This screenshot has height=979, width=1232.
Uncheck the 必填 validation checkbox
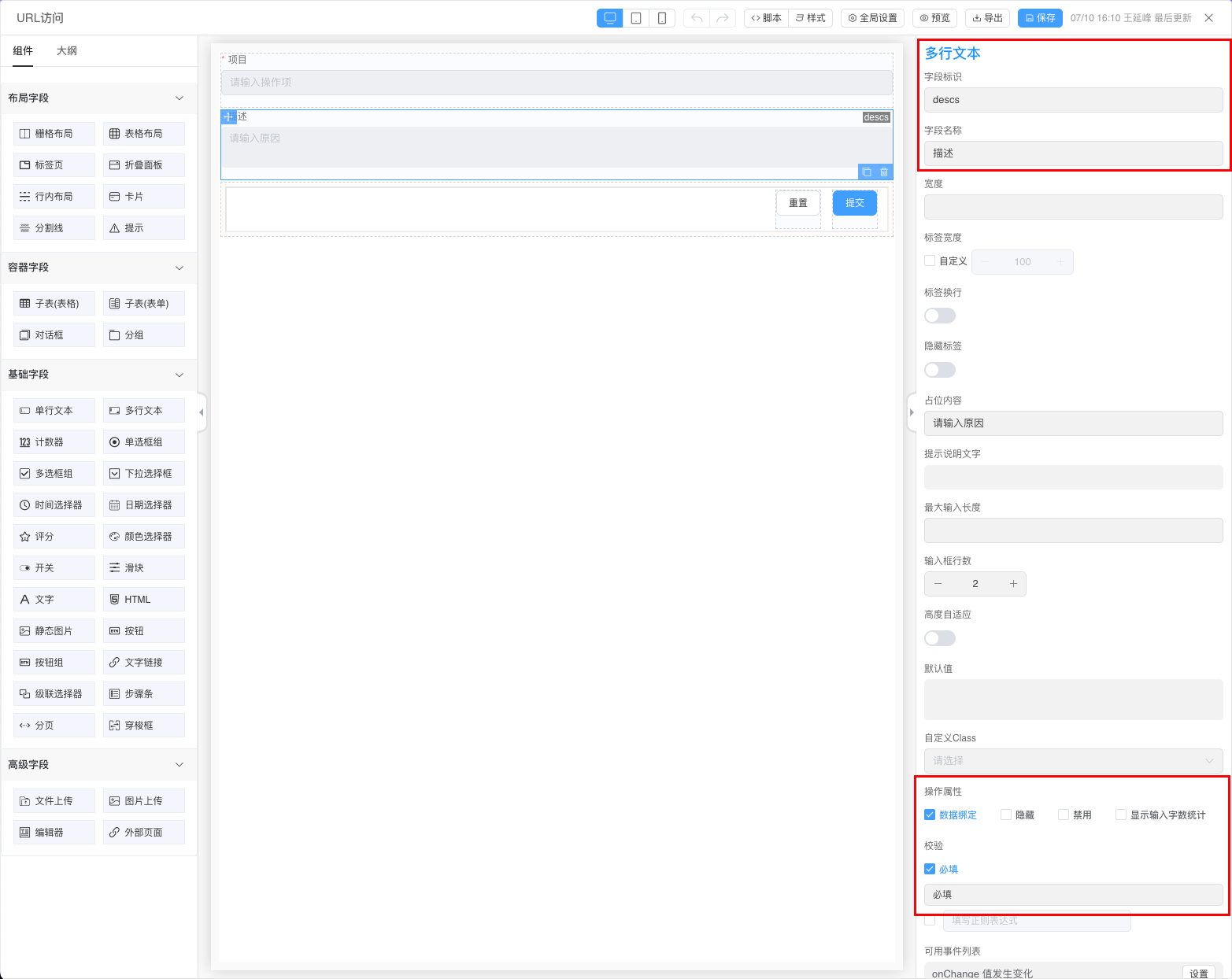[930, 869]
